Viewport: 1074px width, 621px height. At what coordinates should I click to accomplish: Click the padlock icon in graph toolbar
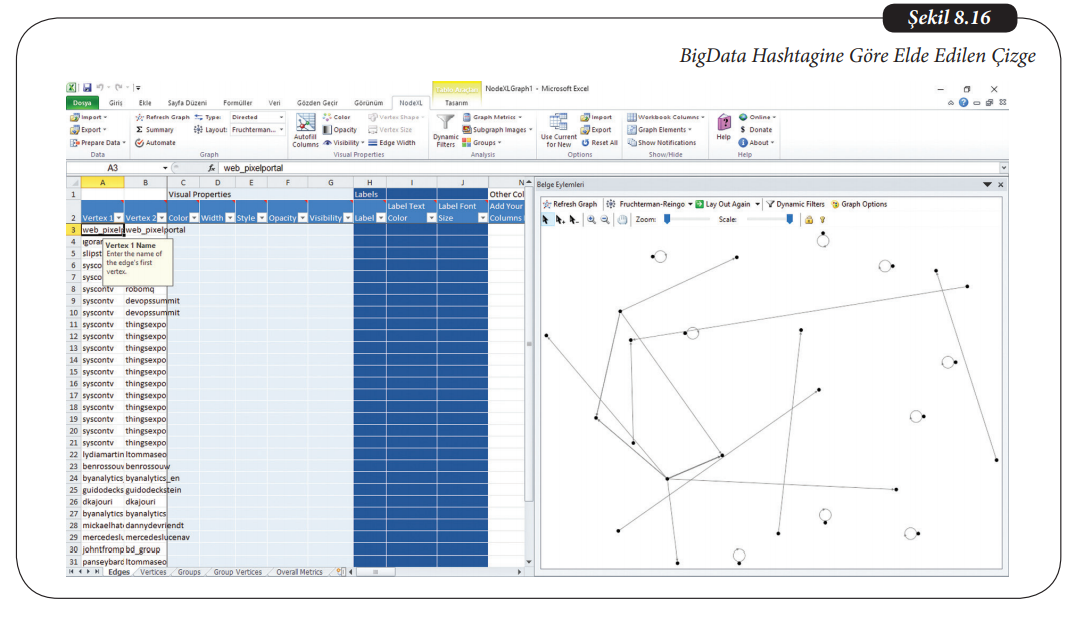[808, 219]
